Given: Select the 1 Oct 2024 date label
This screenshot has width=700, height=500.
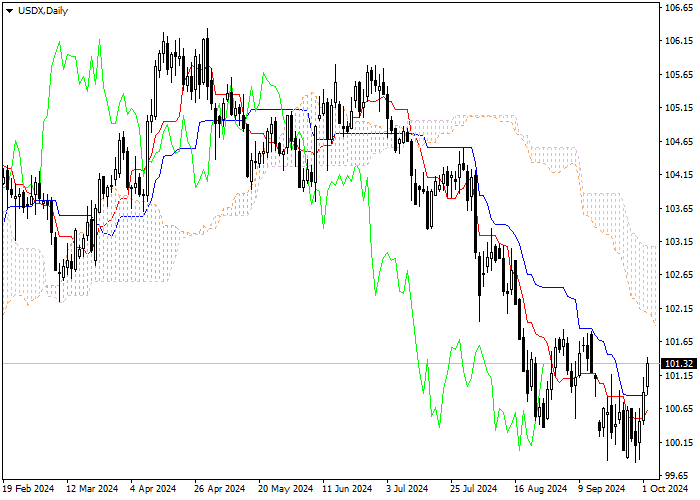Looking at the screenshot, I should pyautogui.click(x=665, y=489).
